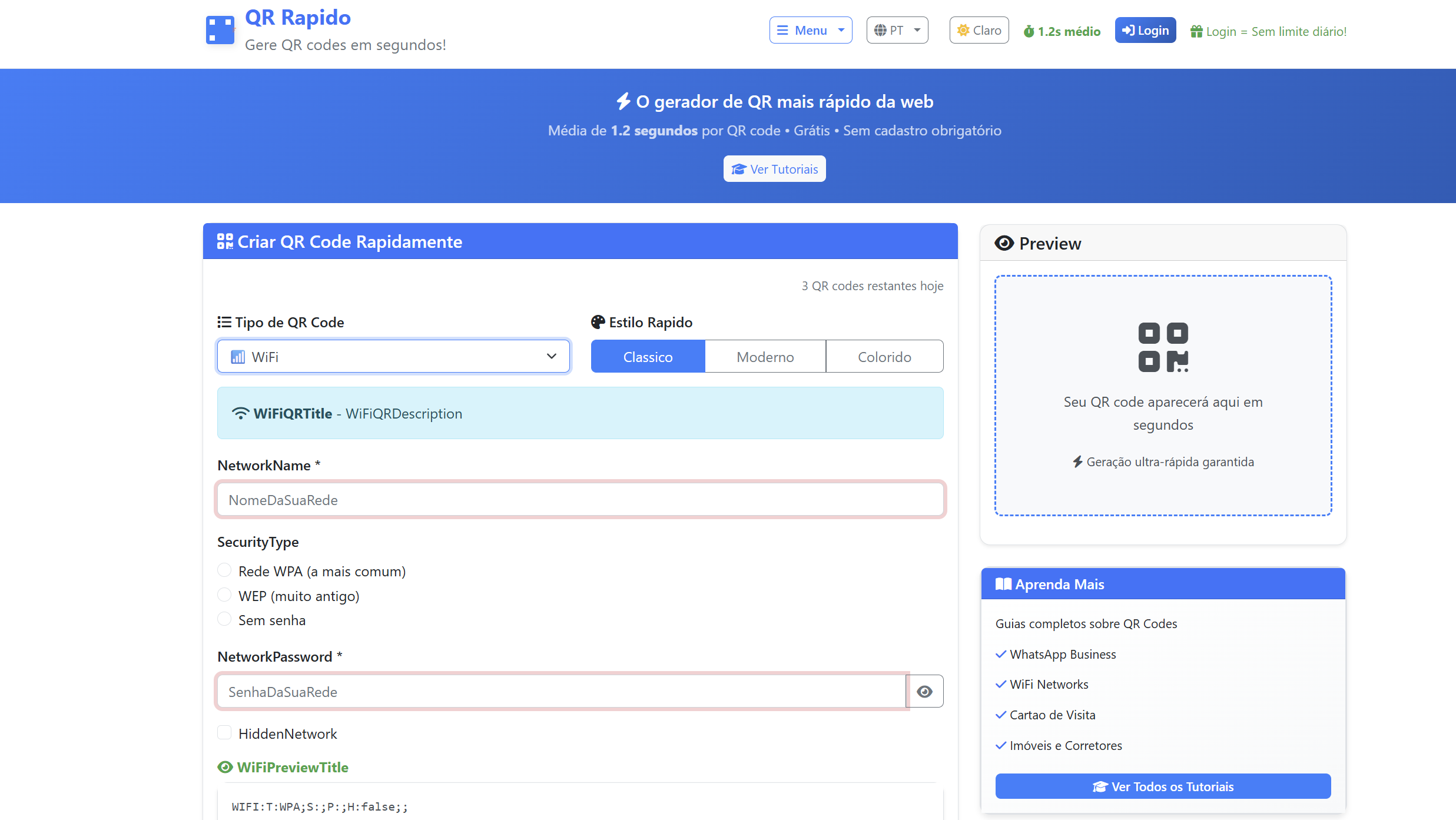Open the Menu dropdown in the header

click(810, 30)
